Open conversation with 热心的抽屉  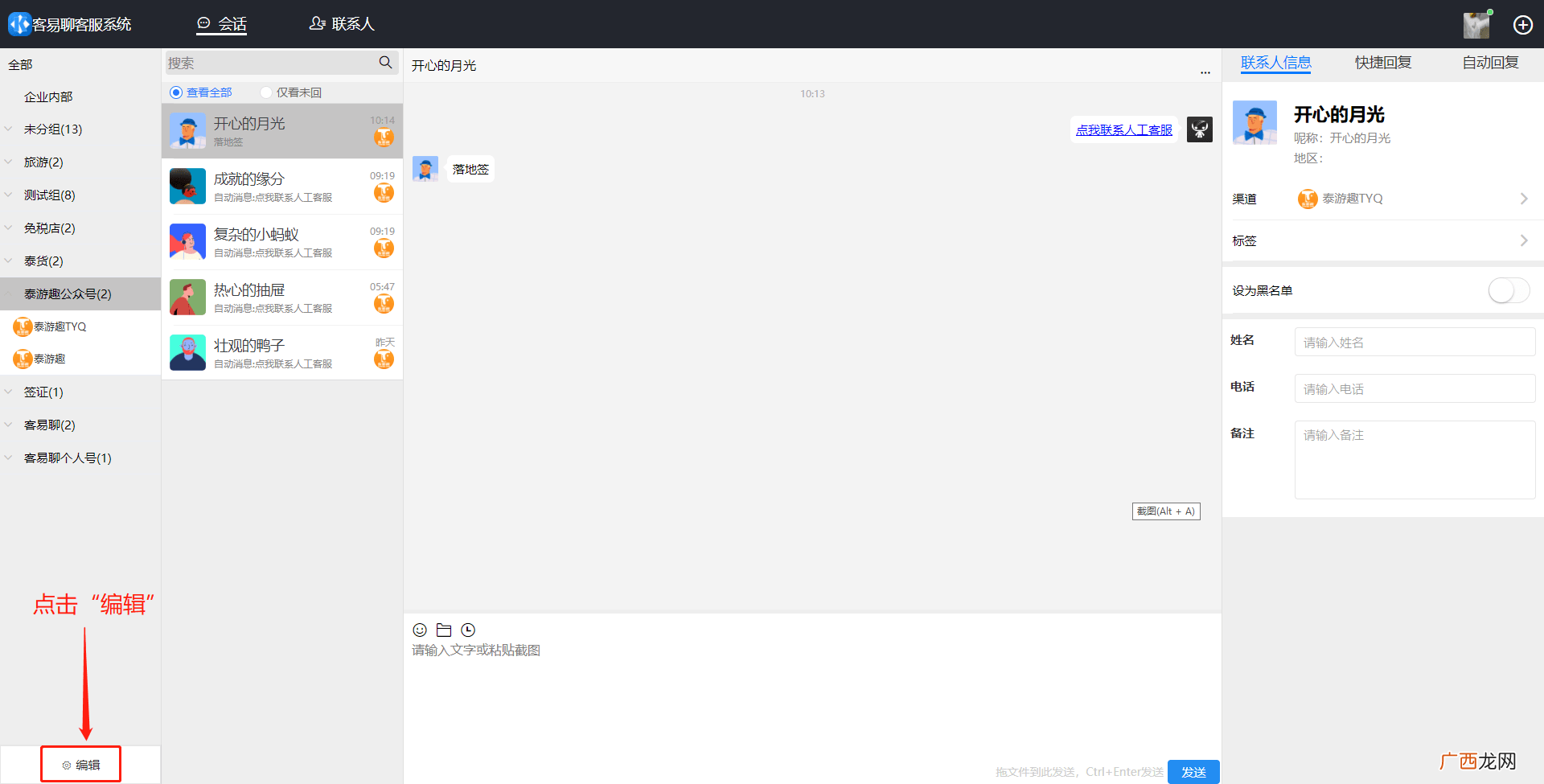(x=282, y=298)
